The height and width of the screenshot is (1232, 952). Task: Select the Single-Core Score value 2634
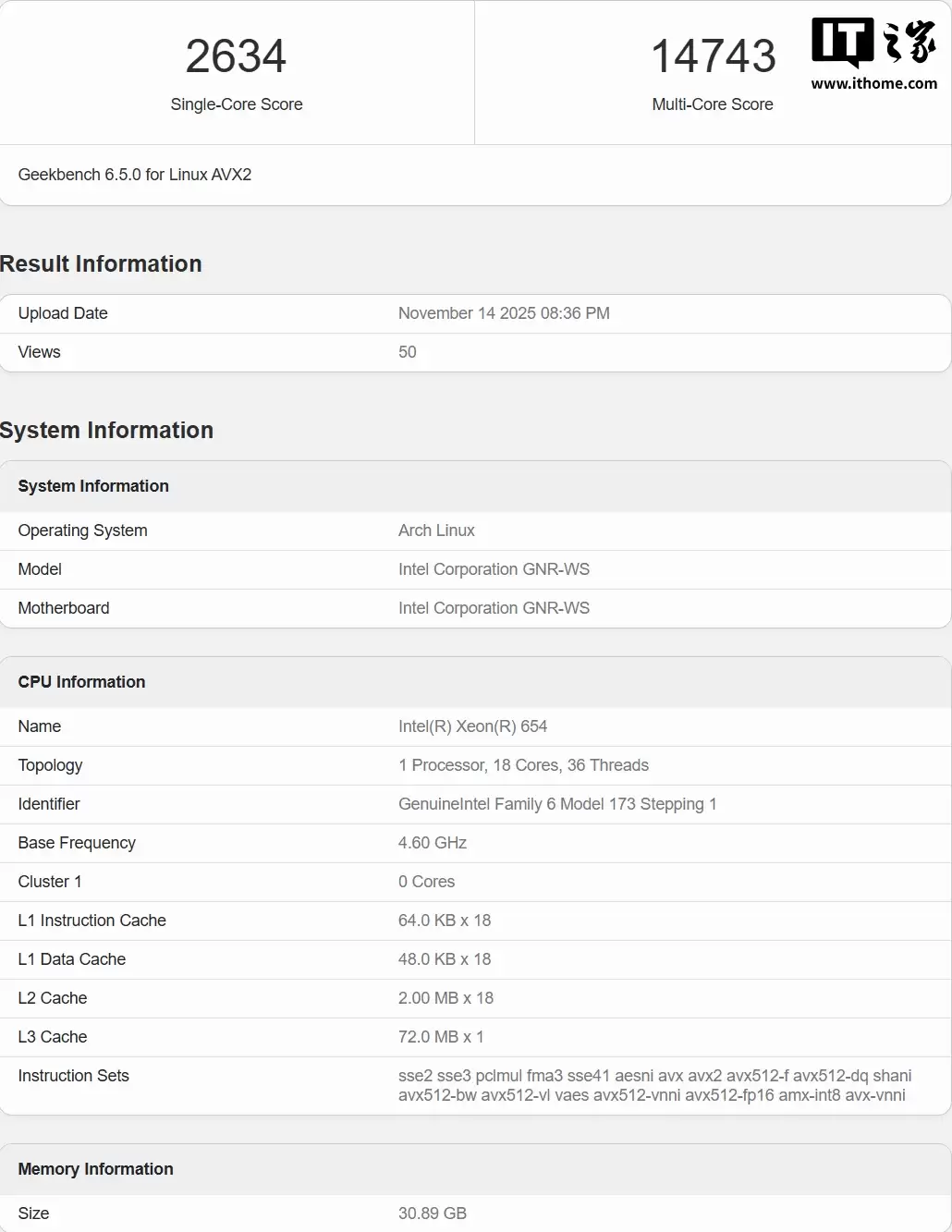(x=236, y=57)
